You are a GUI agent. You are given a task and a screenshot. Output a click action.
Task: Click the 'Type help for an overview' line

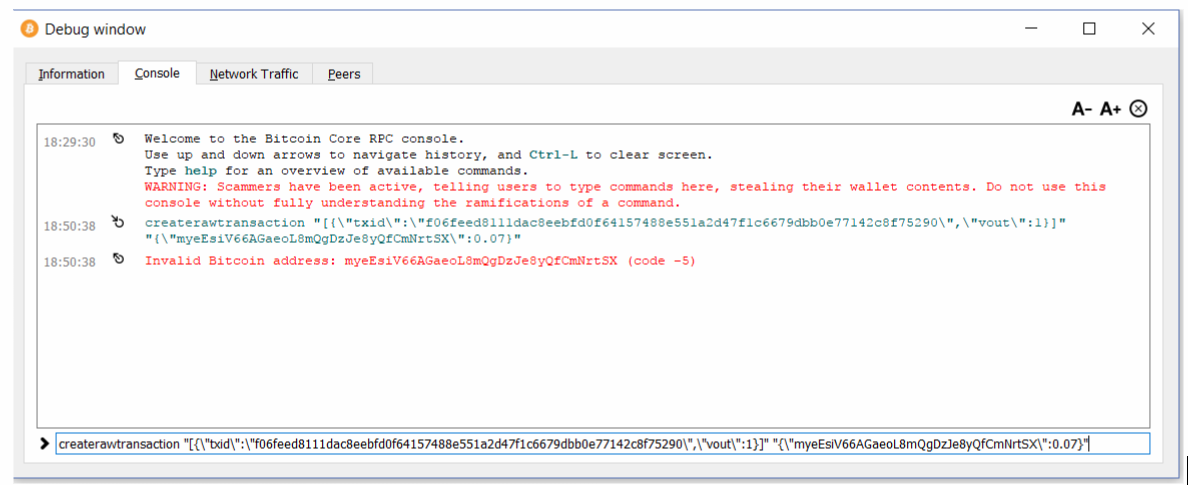tap(336, 171)
